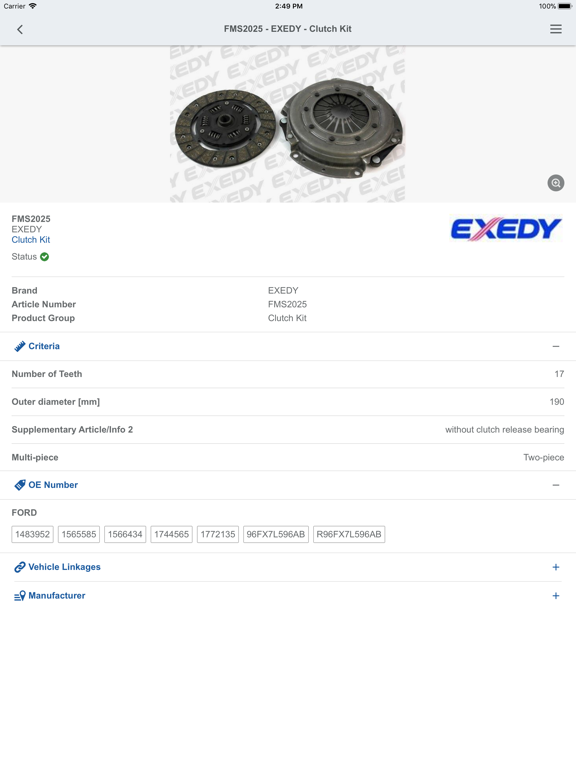Select OE number 1566434

point(125,534)
